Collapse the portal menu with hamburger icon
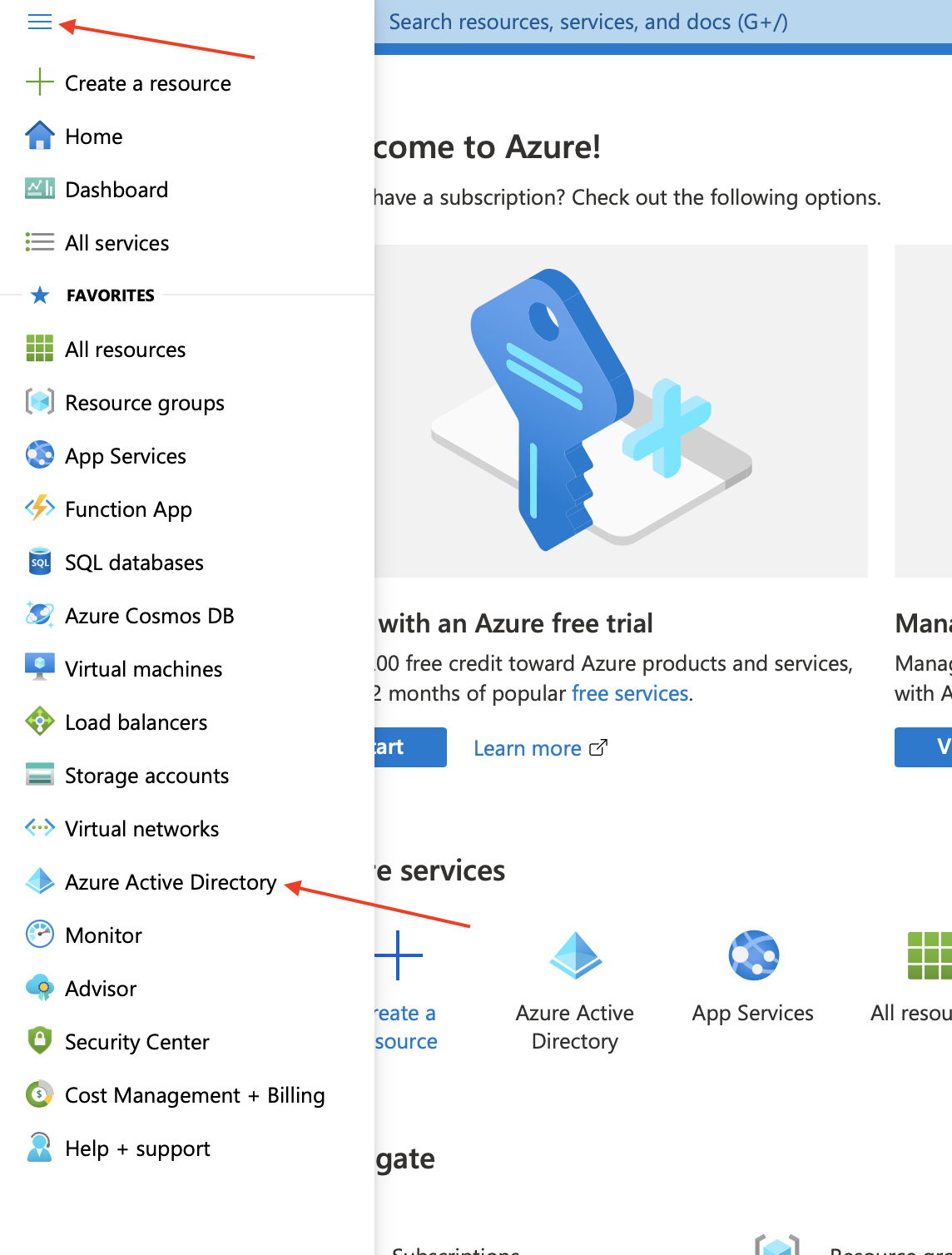This screenshot has width=952, height=1255. (39, 22)
